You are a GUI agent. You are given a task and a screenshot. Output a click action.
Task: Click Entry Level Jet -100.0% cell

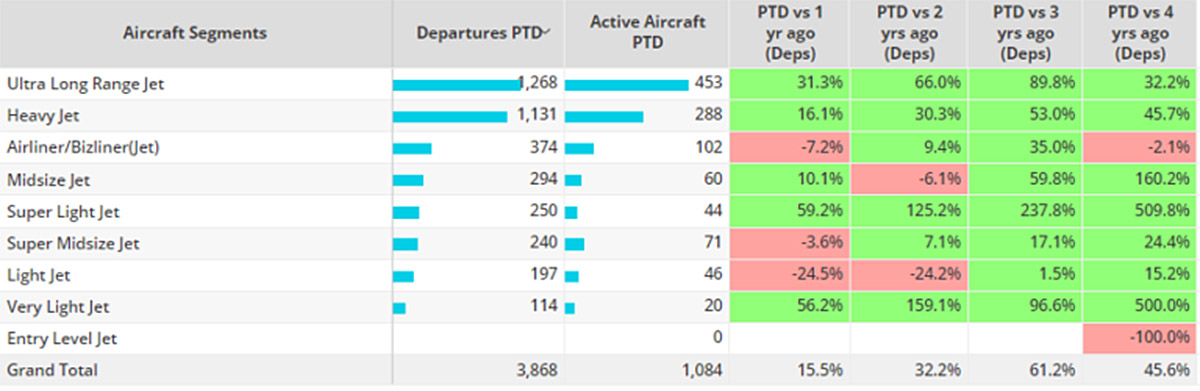1142,339
